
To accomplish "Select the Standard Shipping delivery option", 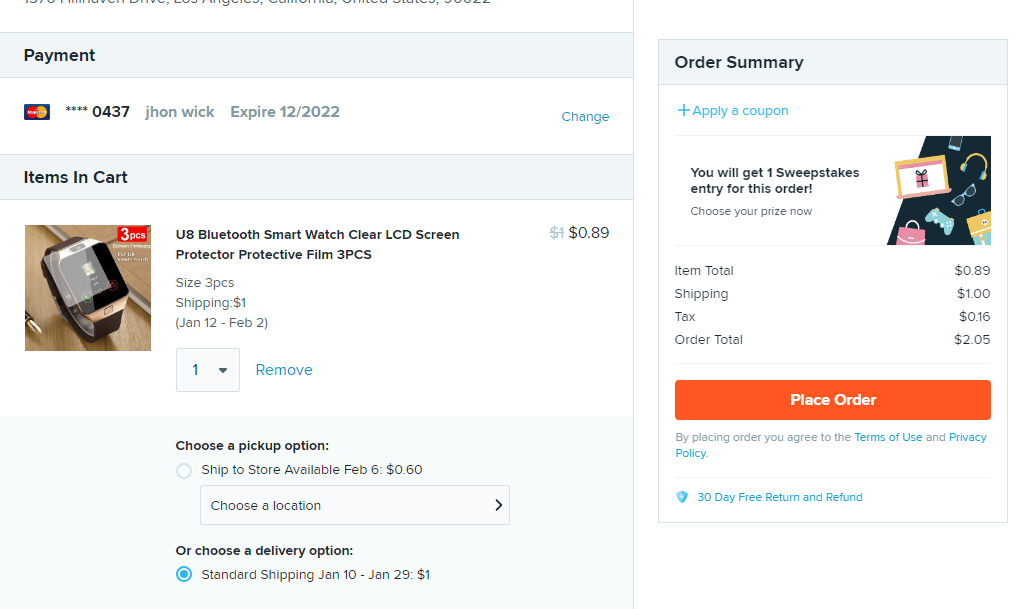I will 184,575.
